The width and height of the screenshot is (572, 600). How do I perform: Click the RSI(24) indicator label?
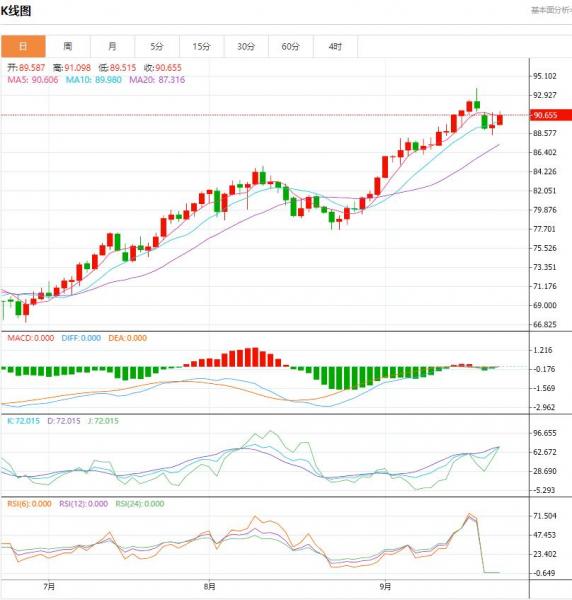click(140, 504)
